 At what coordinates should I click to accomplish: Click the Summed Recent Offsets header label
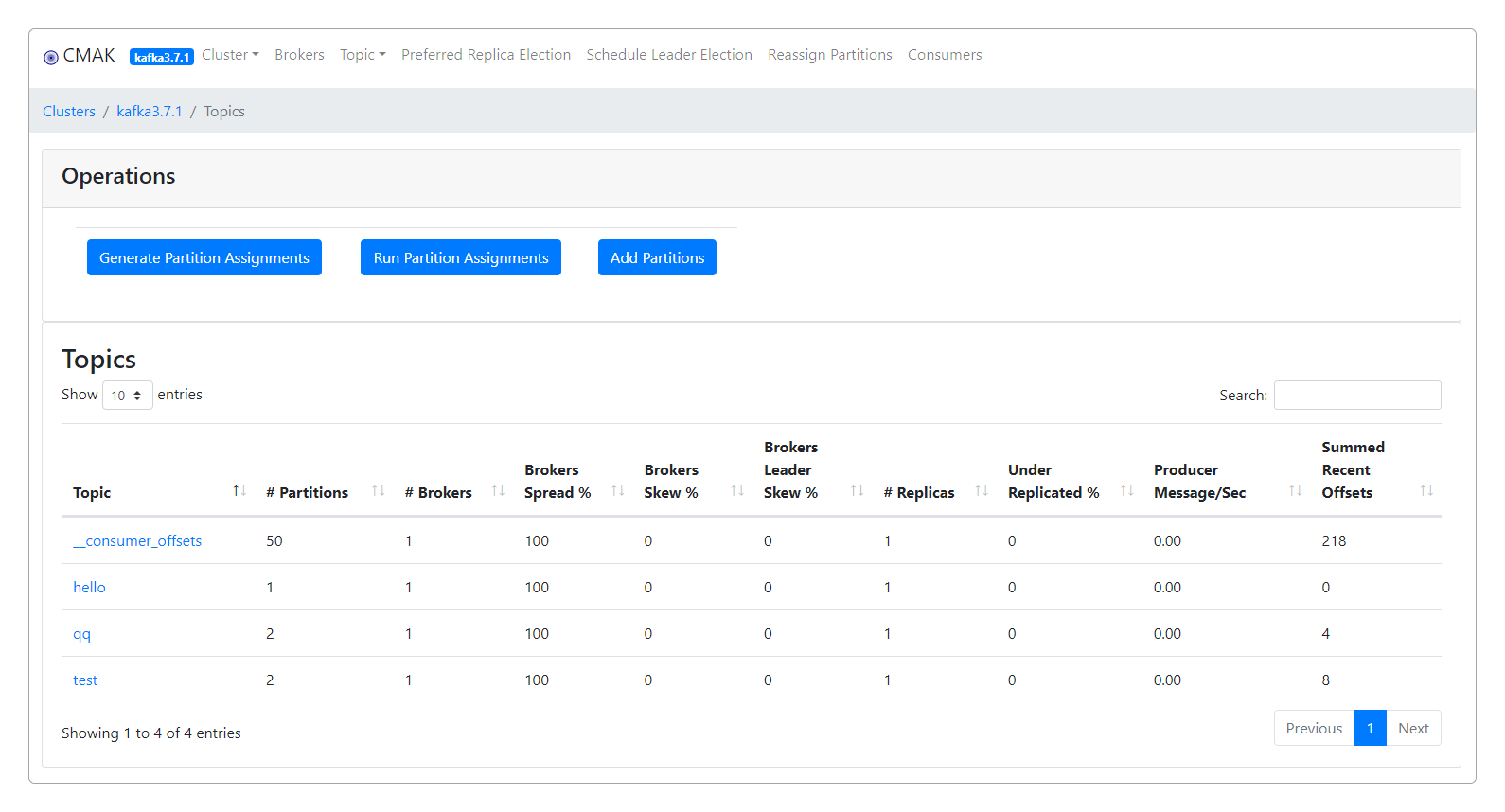coord(1353,470)
